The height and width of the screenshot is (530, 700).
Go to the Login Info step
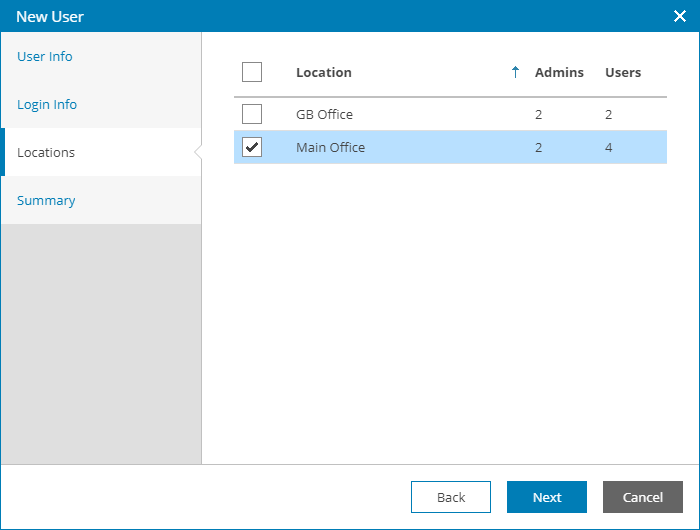pos(47,105)
